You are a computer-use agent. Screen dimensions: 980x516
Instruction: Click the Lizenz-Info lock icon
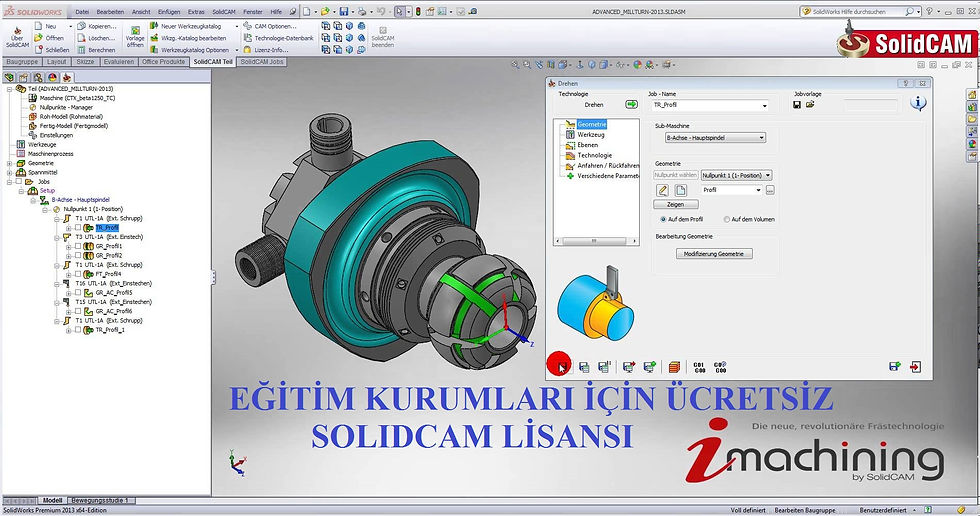[248, 49]
